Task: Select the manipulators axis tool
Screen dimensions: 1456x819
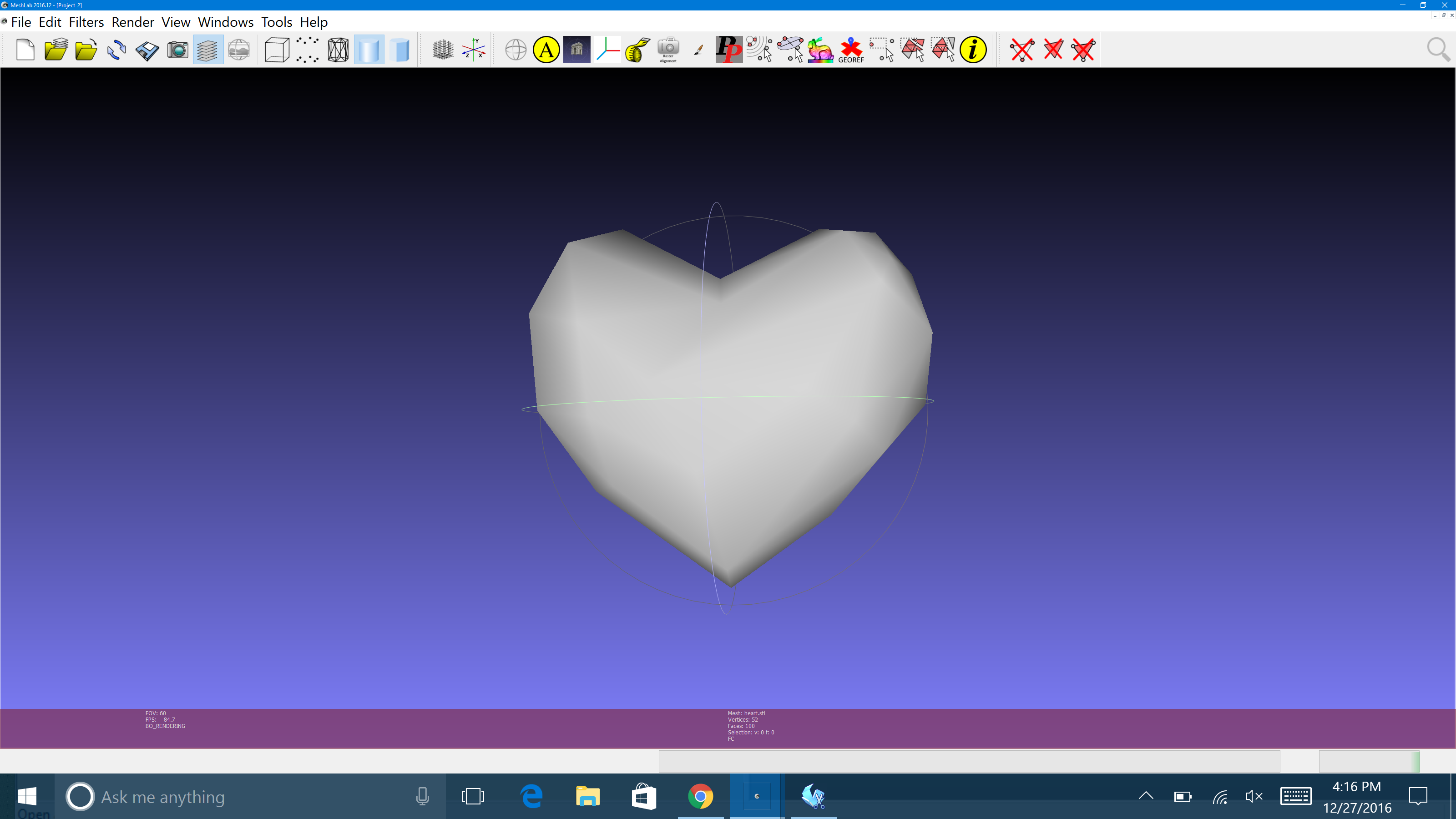Action: [x=607, y=50]
